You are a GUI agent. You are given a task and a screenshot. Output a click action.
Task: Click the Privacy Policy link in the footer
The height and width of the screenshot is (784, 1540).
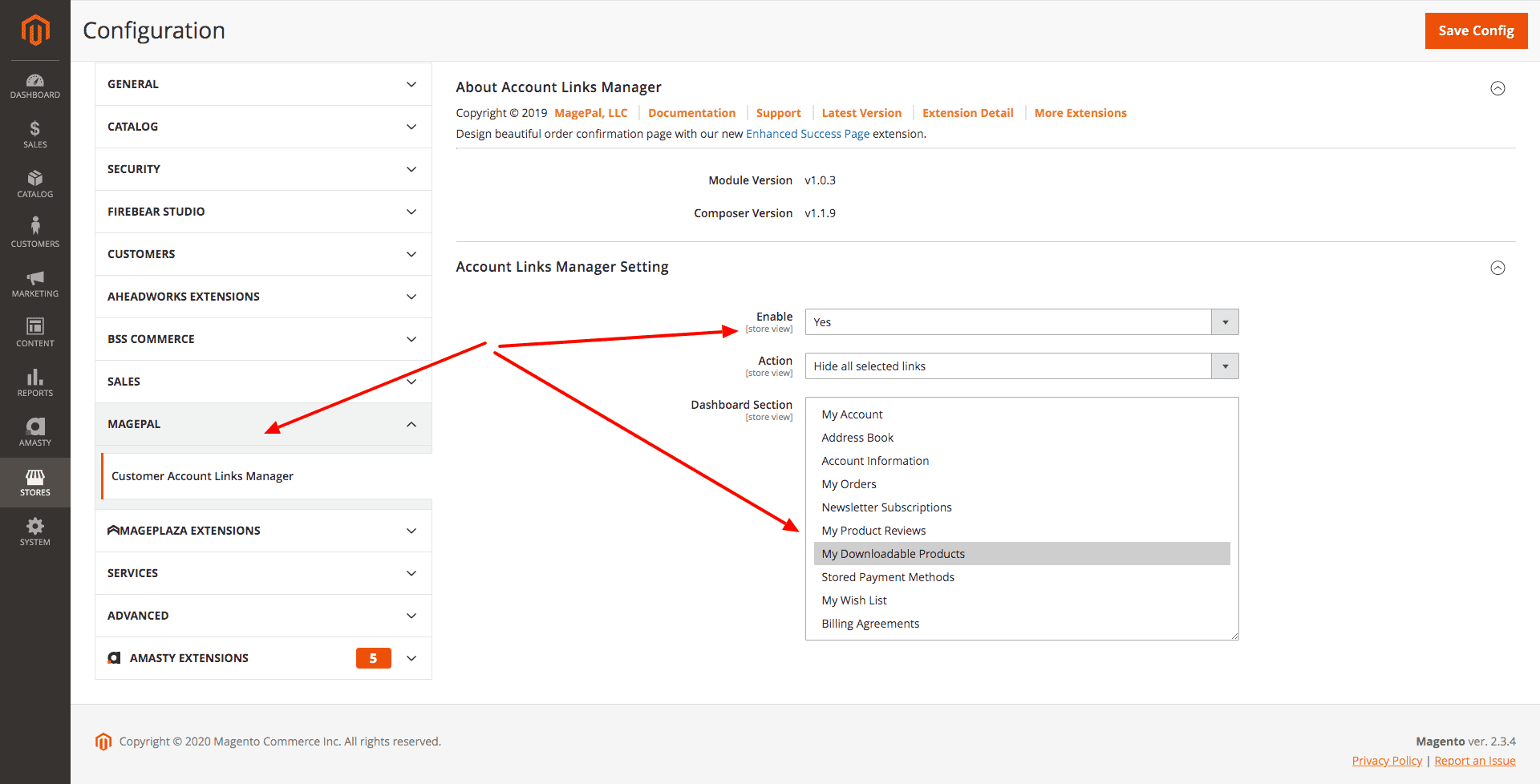click(x=1387, y=760)
